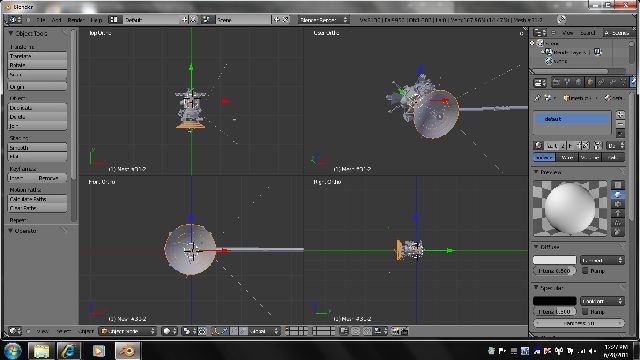Collapse the Preview panel

[x=536, y=172]
